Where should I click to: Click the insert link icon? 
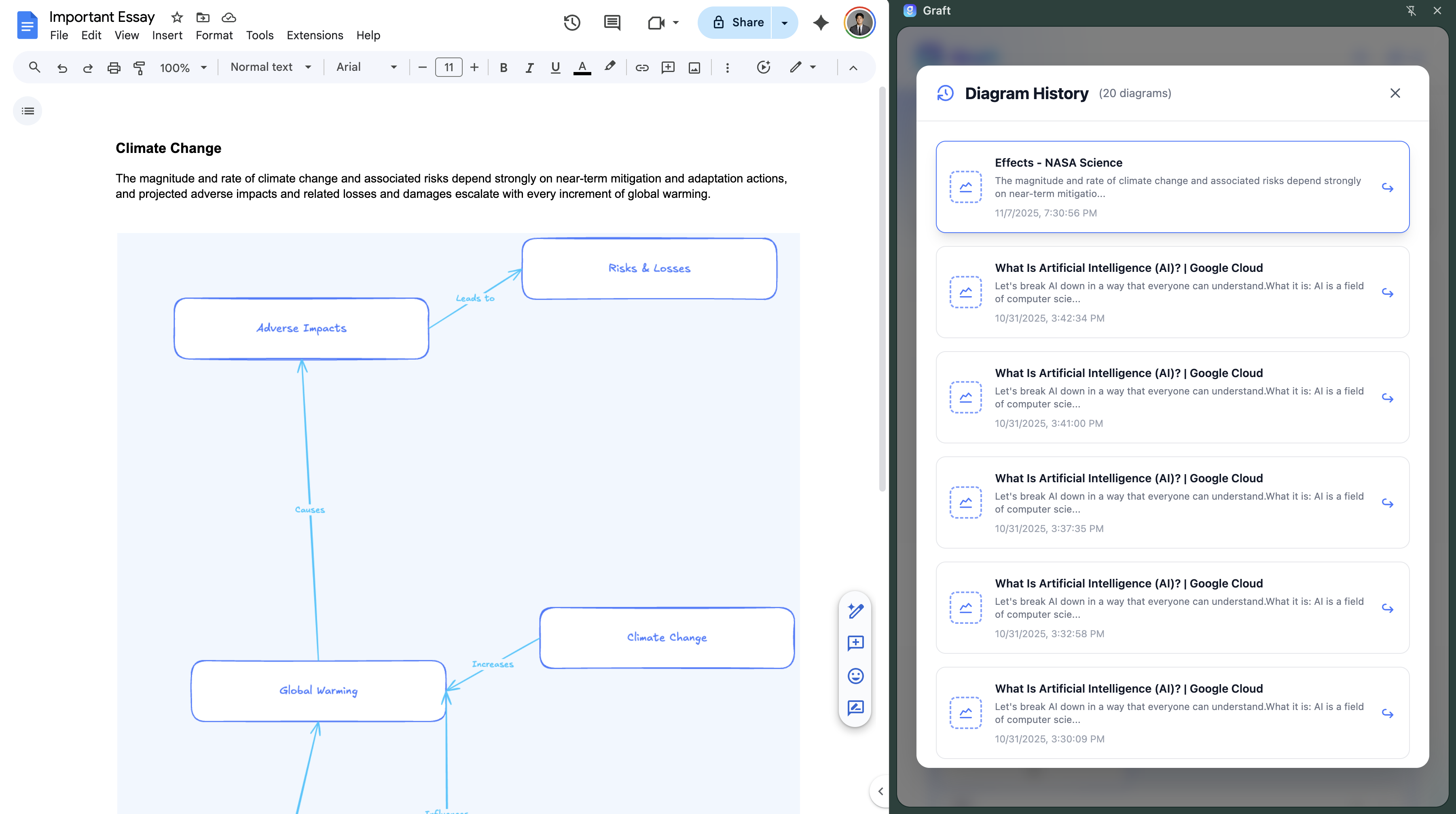641,68
